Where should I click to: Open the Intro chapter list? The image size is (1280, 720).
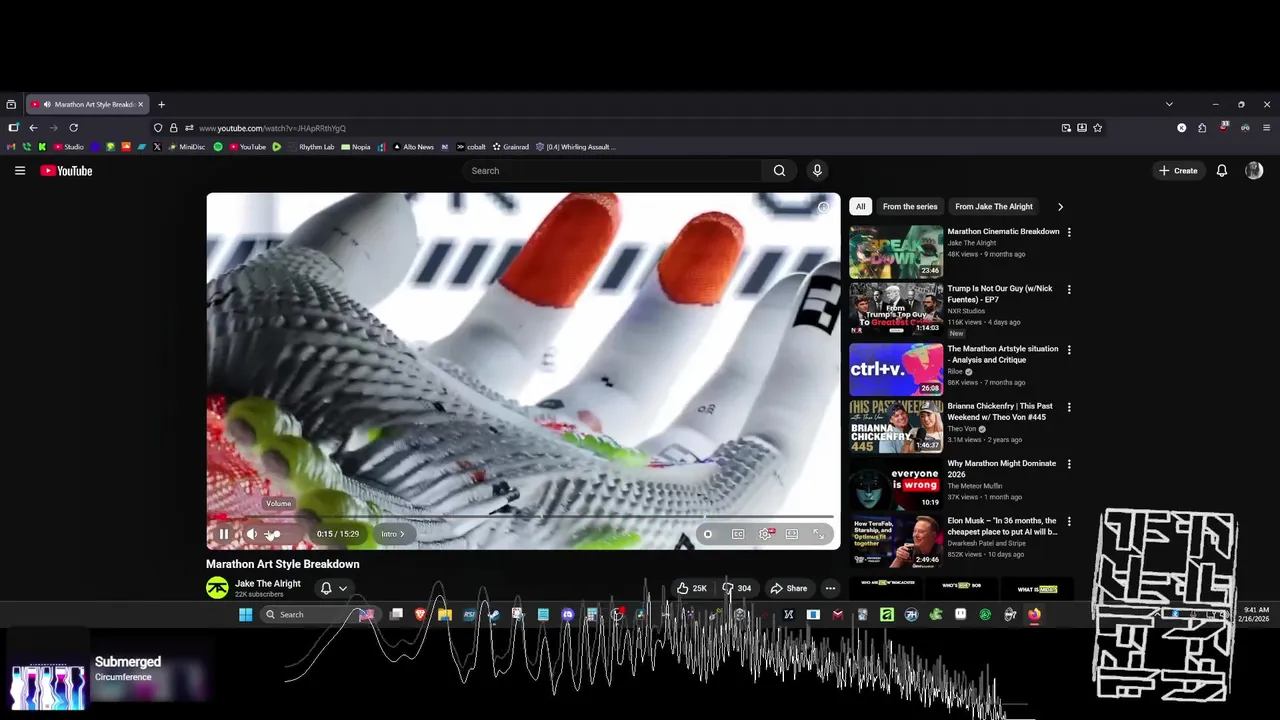coord(392,534)
